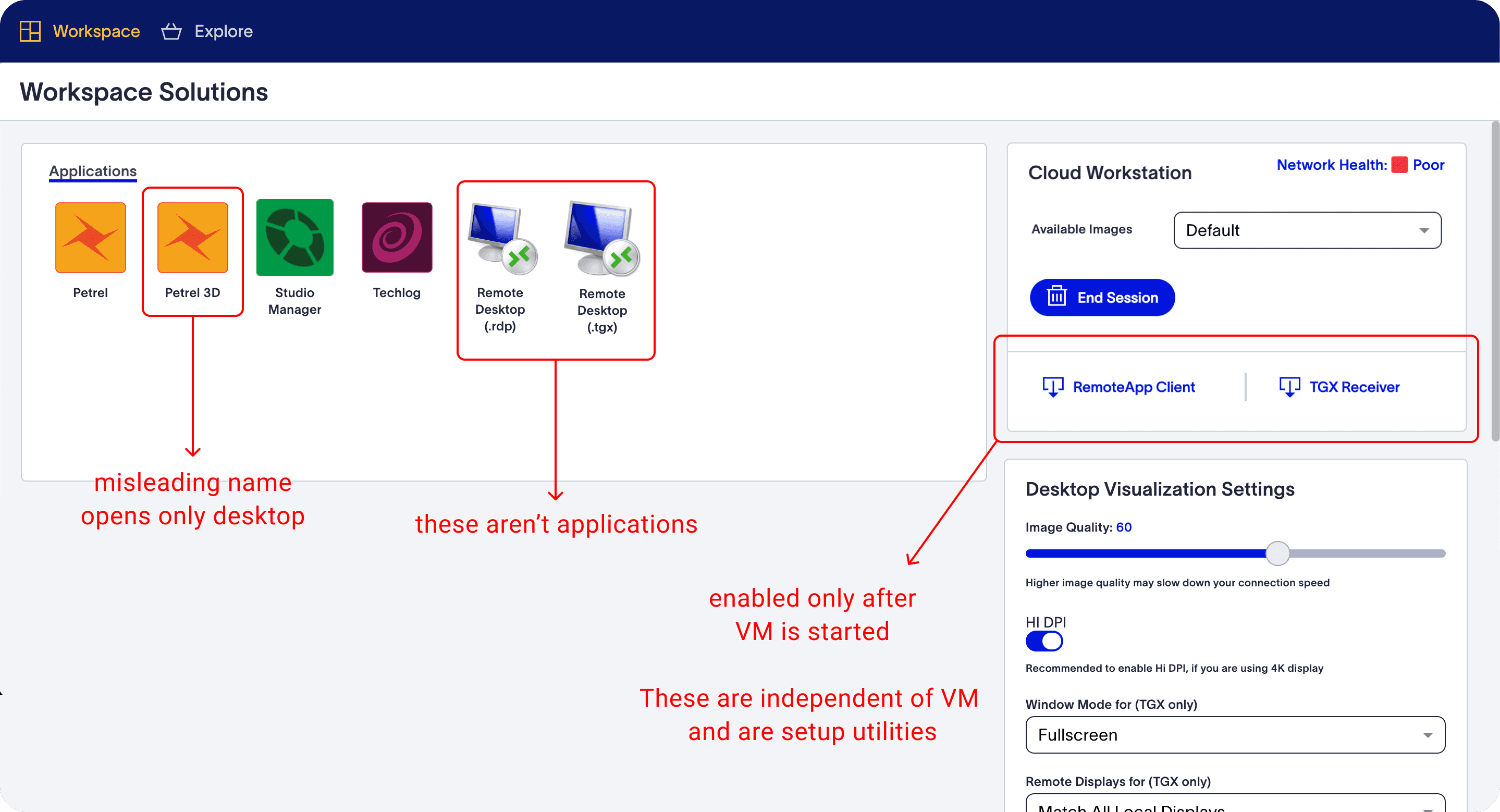1500x812 pixels.
Task: Click the 'Window Mode for (TGX only)' label
Action: point(1111,704)
